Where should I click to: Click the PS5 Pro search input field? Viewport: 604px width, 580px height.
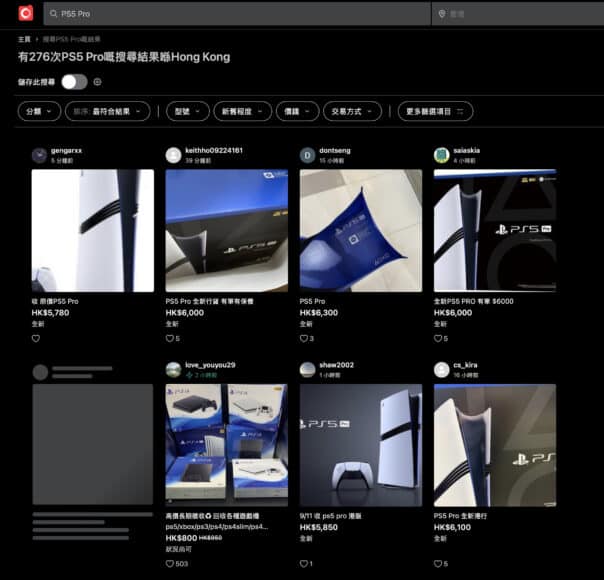[x=240, y=14]
